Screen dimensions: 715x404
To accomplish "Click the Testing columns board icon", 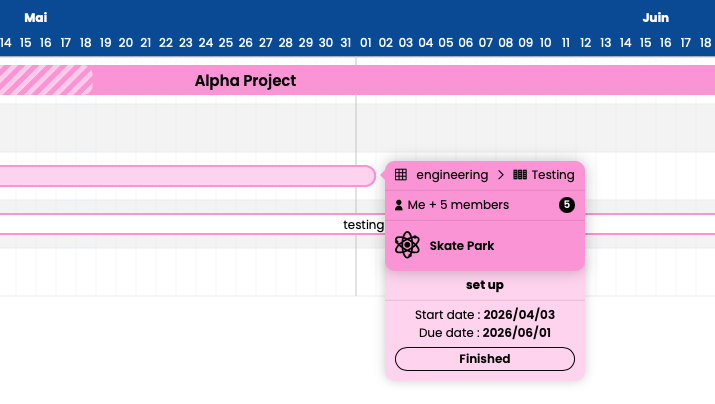I will 520,175.
